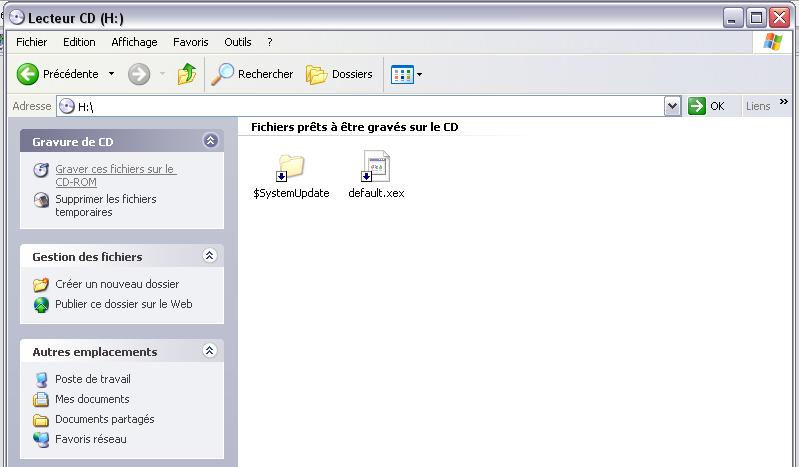Click the default.xex file name label

(376, 193)
